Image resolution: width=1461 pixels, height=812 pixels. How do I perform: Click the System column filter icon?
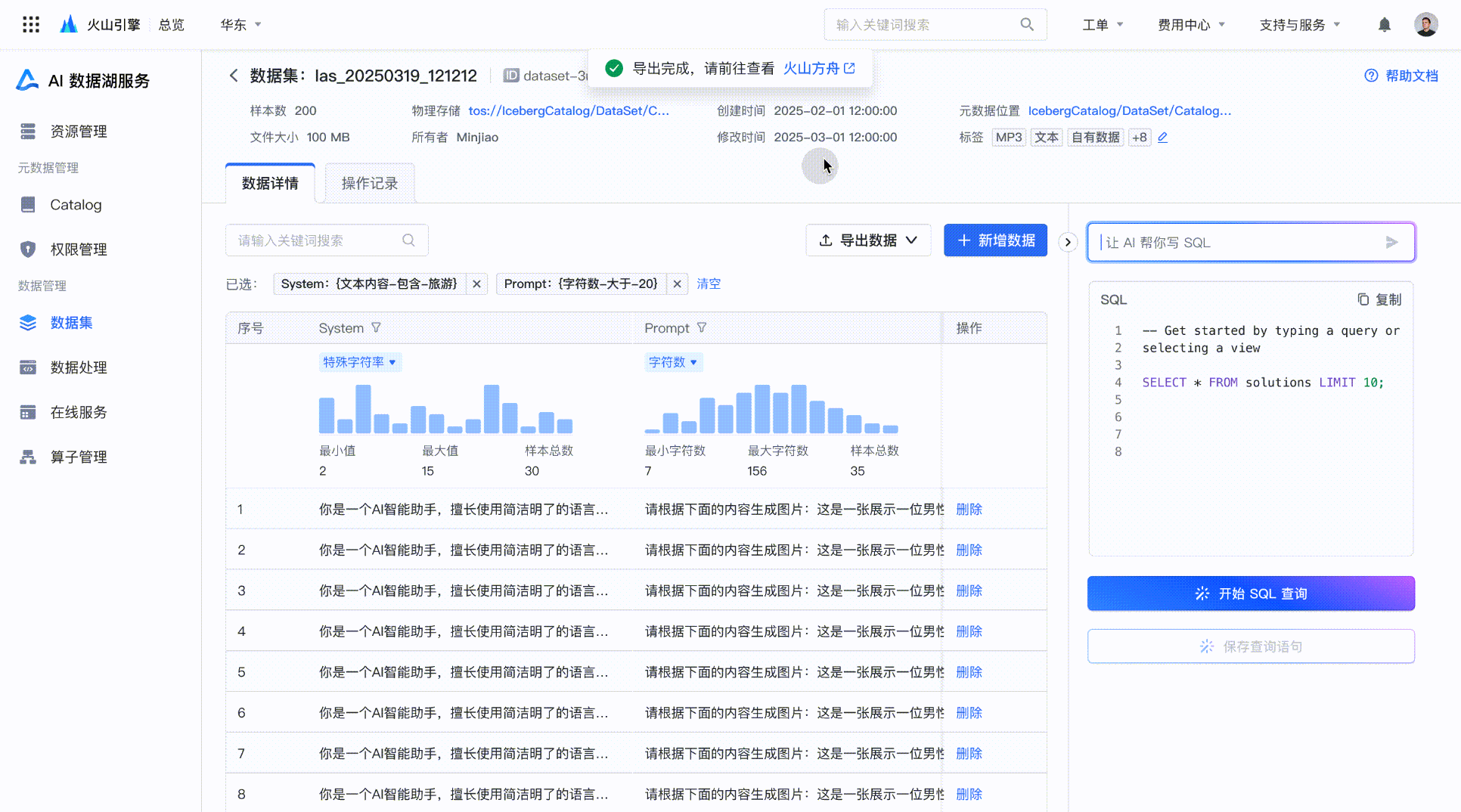coord(376,328)
